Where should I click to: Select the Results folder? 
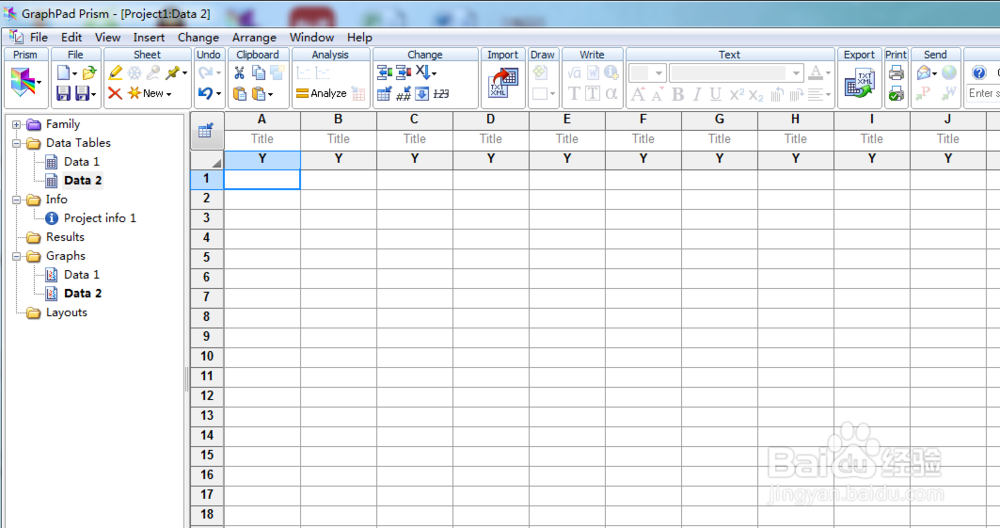[x=65, y=237]
